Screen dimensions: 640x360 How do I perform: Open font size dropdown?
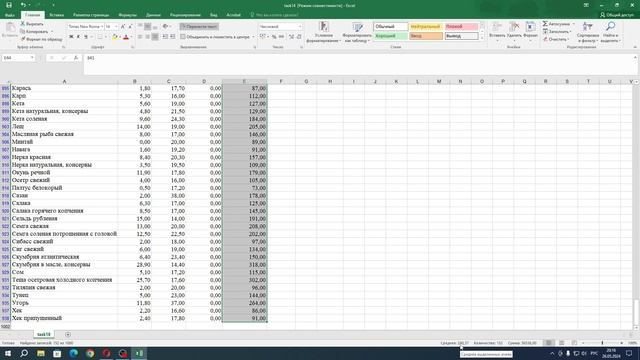point(116,27)
